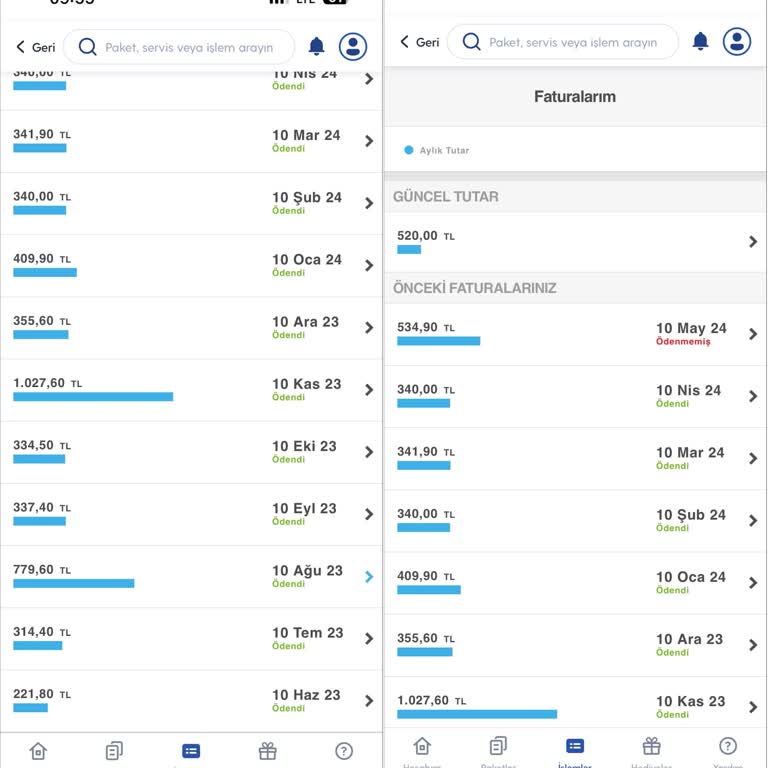Image resolution: width=768 pixels, height=768 pixels.
Task: Open the 520,00 TL current amount chevron
Action: point(753,241)
